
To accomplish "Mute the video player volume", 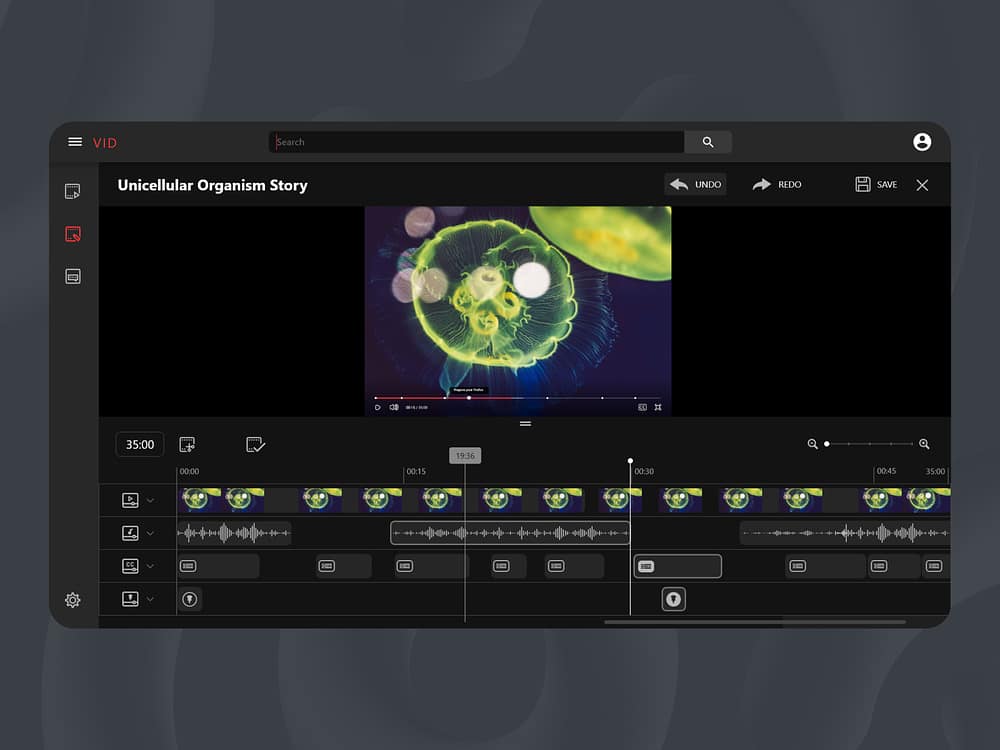I will coord(393,407).
